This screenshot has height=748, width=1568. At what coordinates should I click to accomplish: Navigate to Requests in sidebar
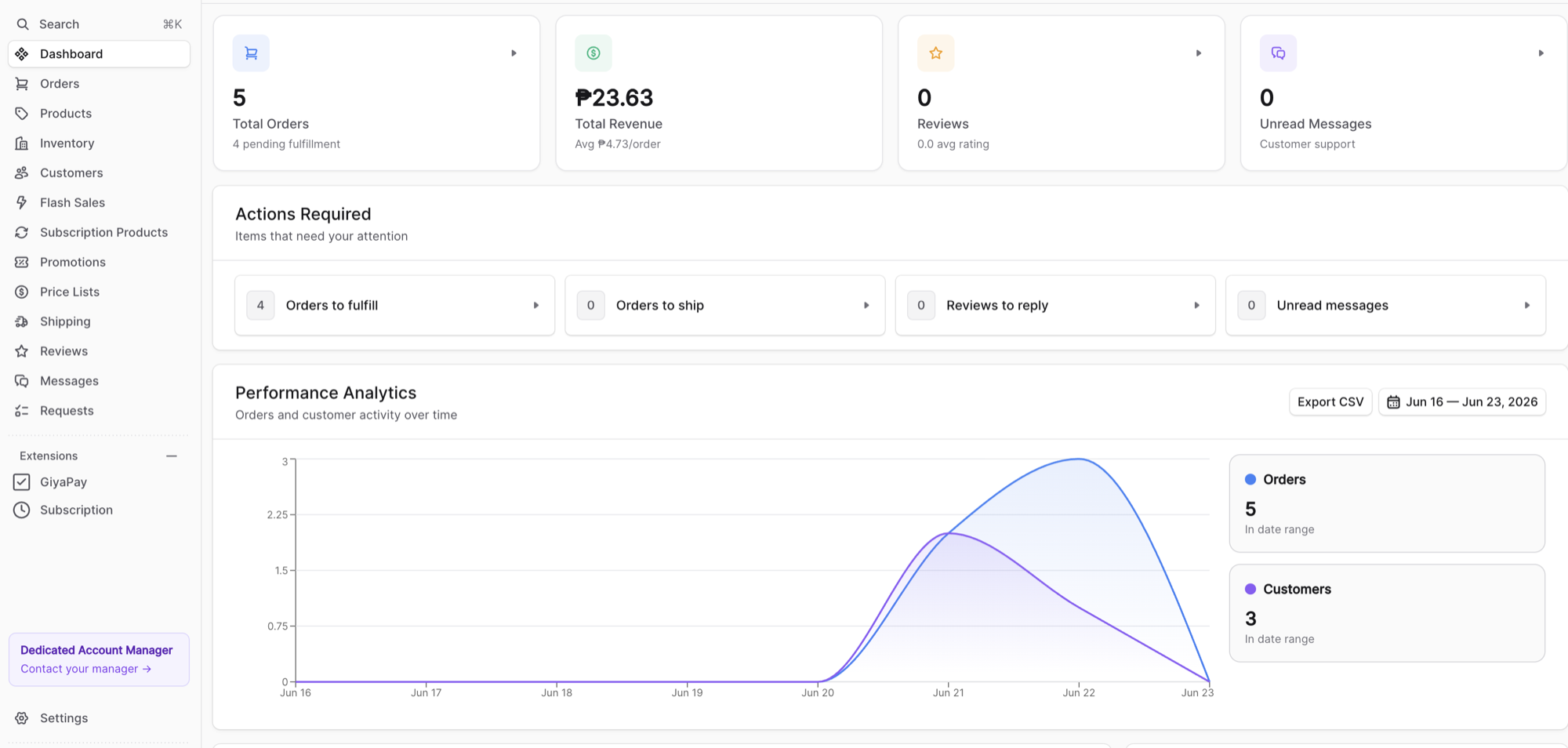(x=99, y=411)
